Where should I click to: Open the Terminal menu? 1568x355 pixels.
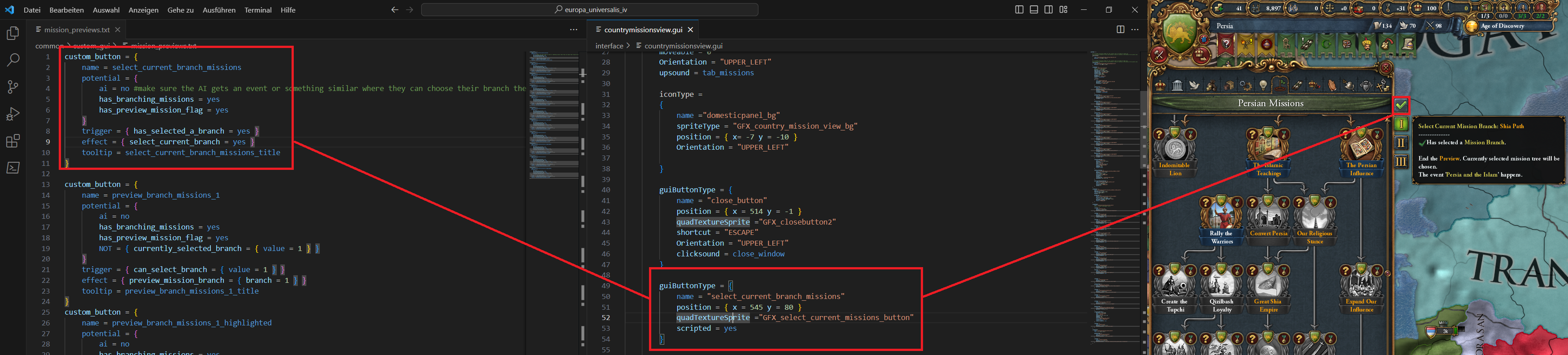[258, 10]
